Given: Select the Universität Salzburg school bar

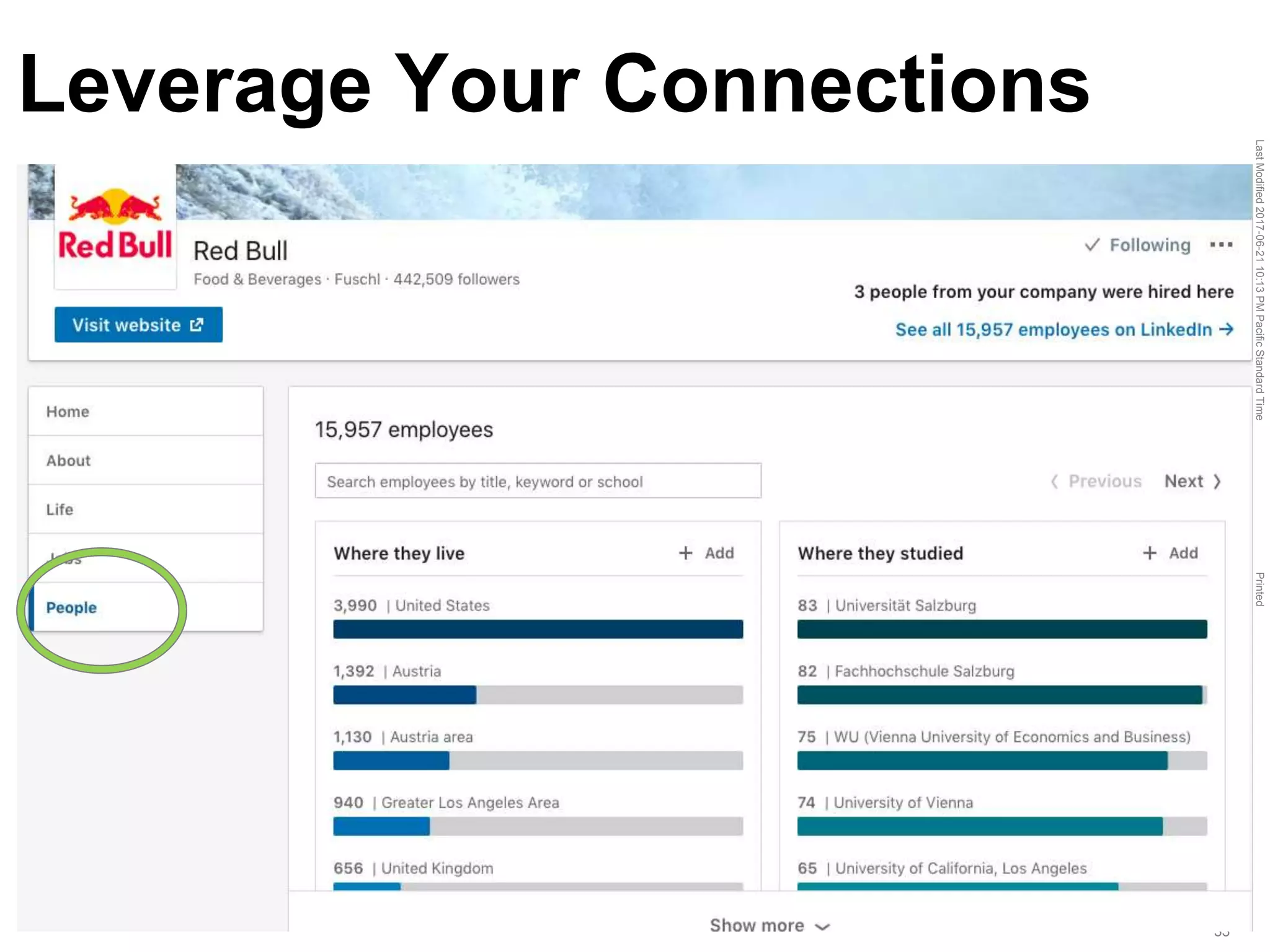Looking at the screenshot, I should click(1001, 629).
